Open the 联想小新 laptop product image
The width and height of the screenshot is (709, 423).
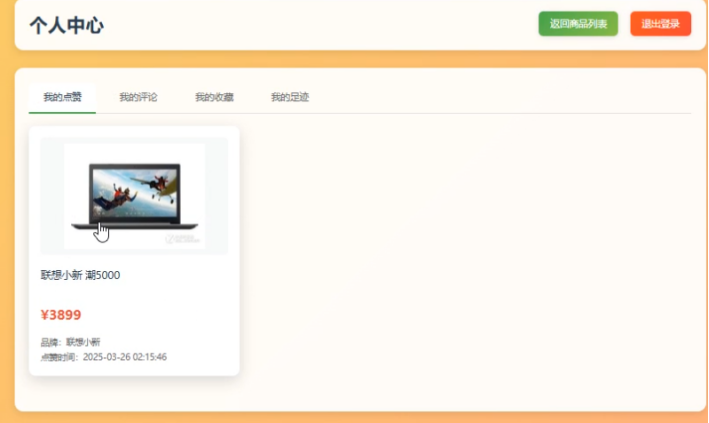(x=134, y=196)
